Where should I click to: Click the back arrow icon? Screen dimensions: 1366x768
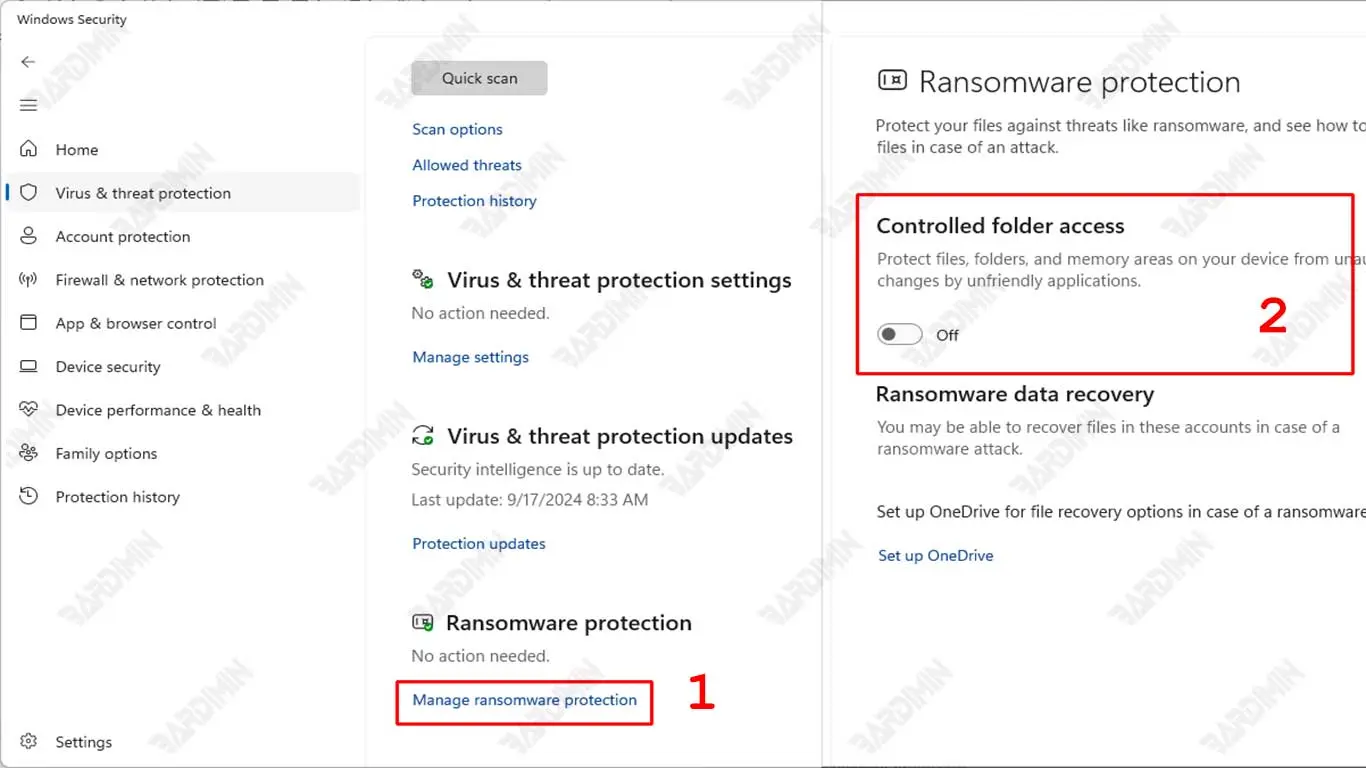(x=28, y=62)
